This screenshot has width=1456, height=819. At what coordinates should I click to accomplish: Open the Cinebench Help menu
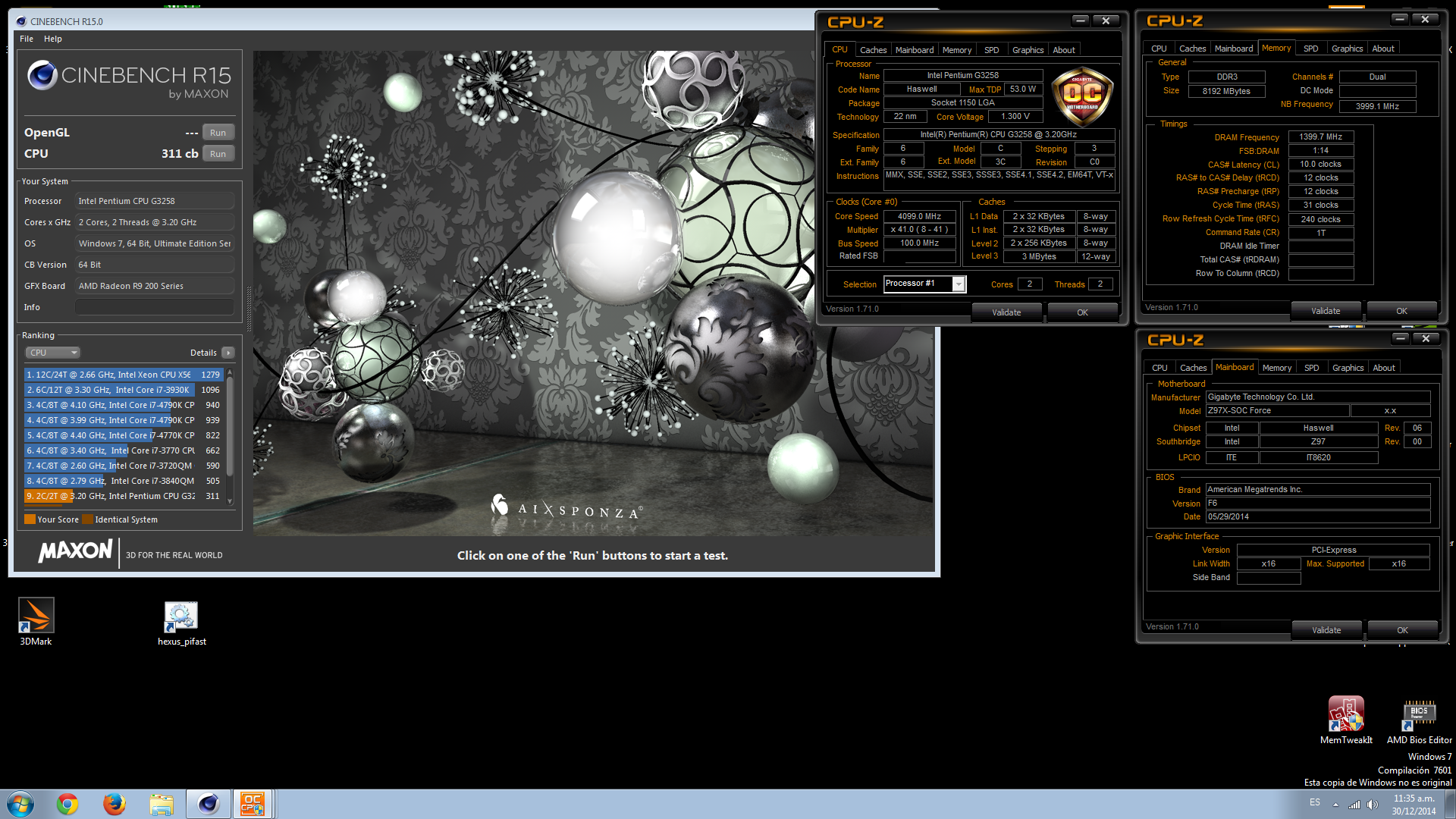(53, 39)
